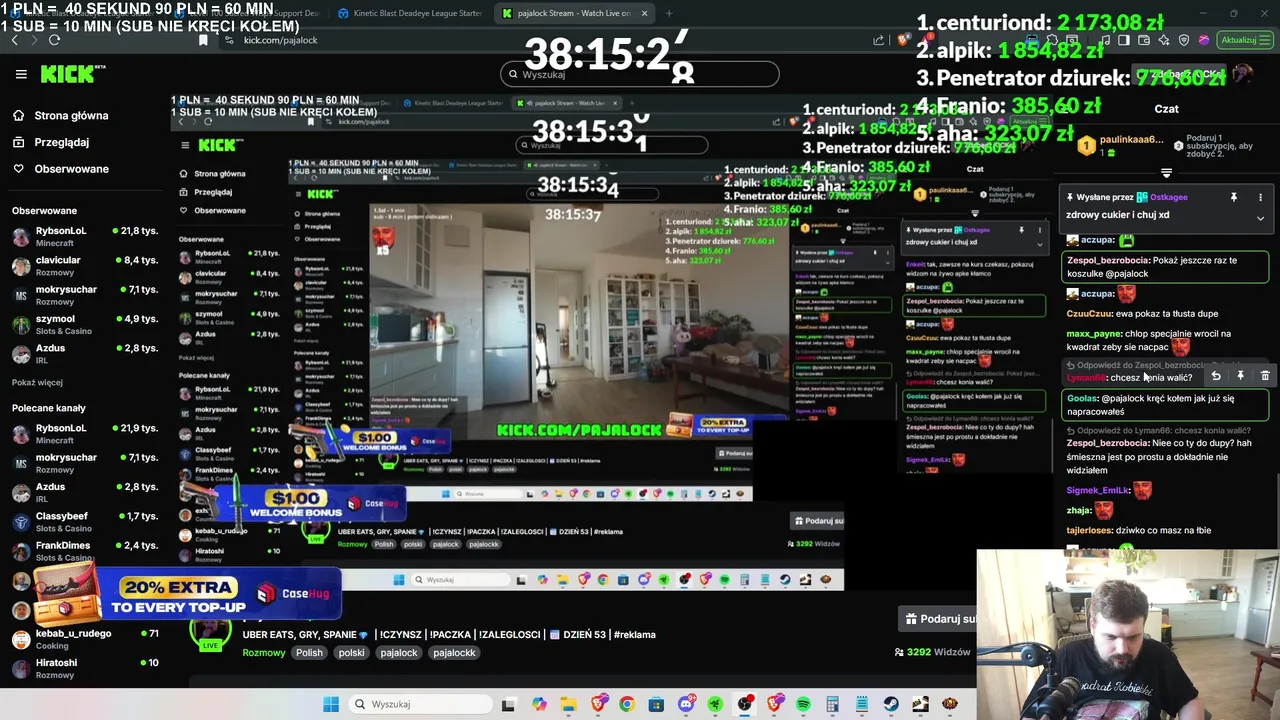Viewport: 1280px width, 720px height.
Task: Expand followed list with Pokaż więcej
Action: coord(37,382)
